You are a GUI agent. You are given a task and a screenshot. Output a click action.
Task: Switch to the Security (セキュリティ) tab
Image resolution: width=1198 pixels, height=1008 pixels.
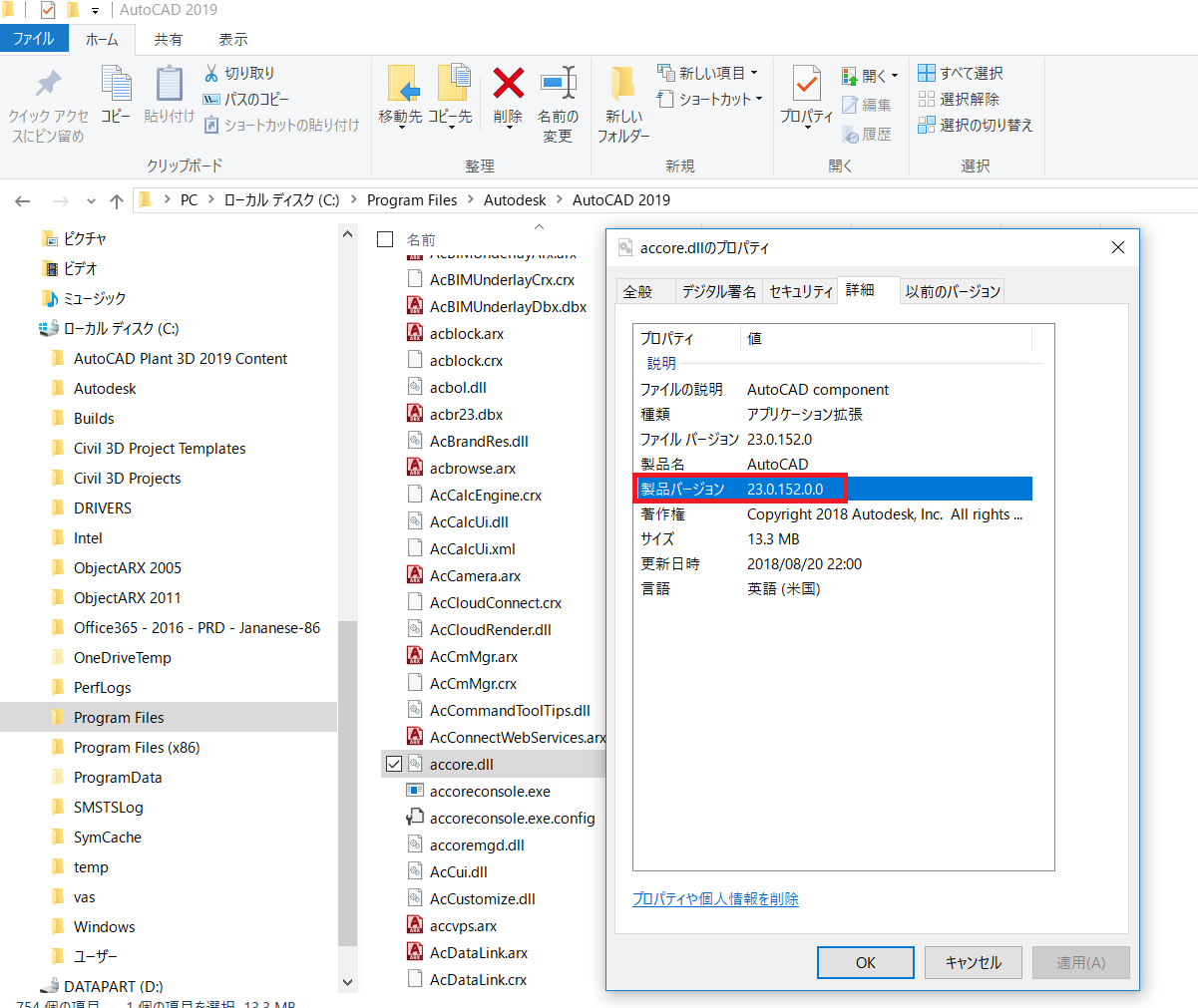coord(801,291)
